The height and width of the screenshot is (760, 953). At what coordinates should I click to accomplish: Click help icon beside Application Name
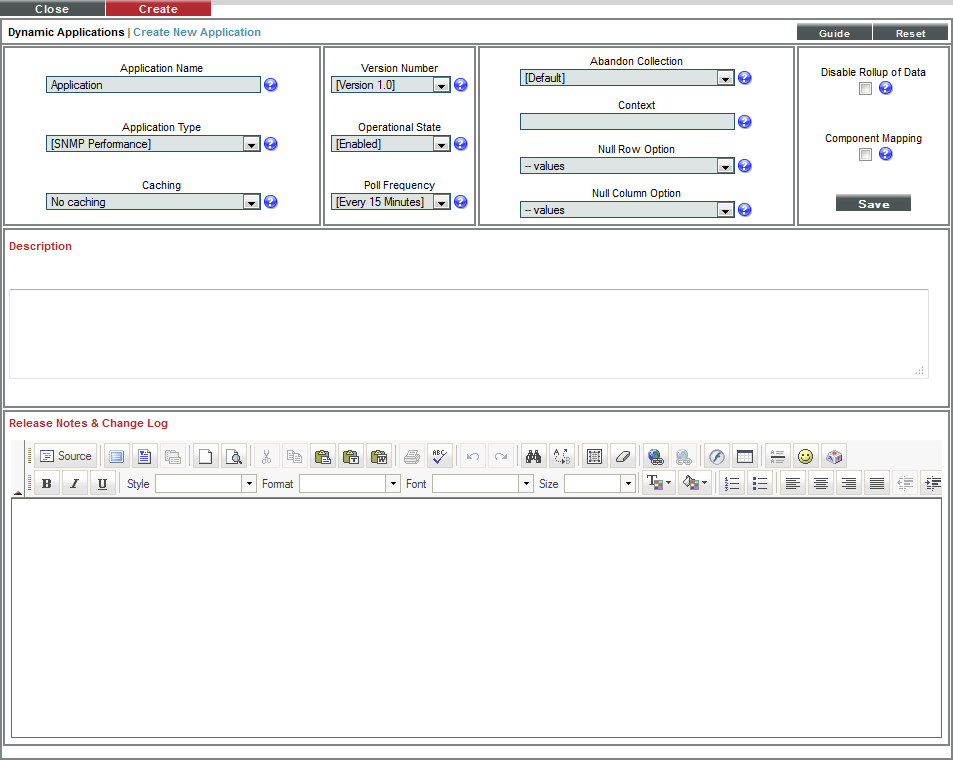(x=271, y=85)
